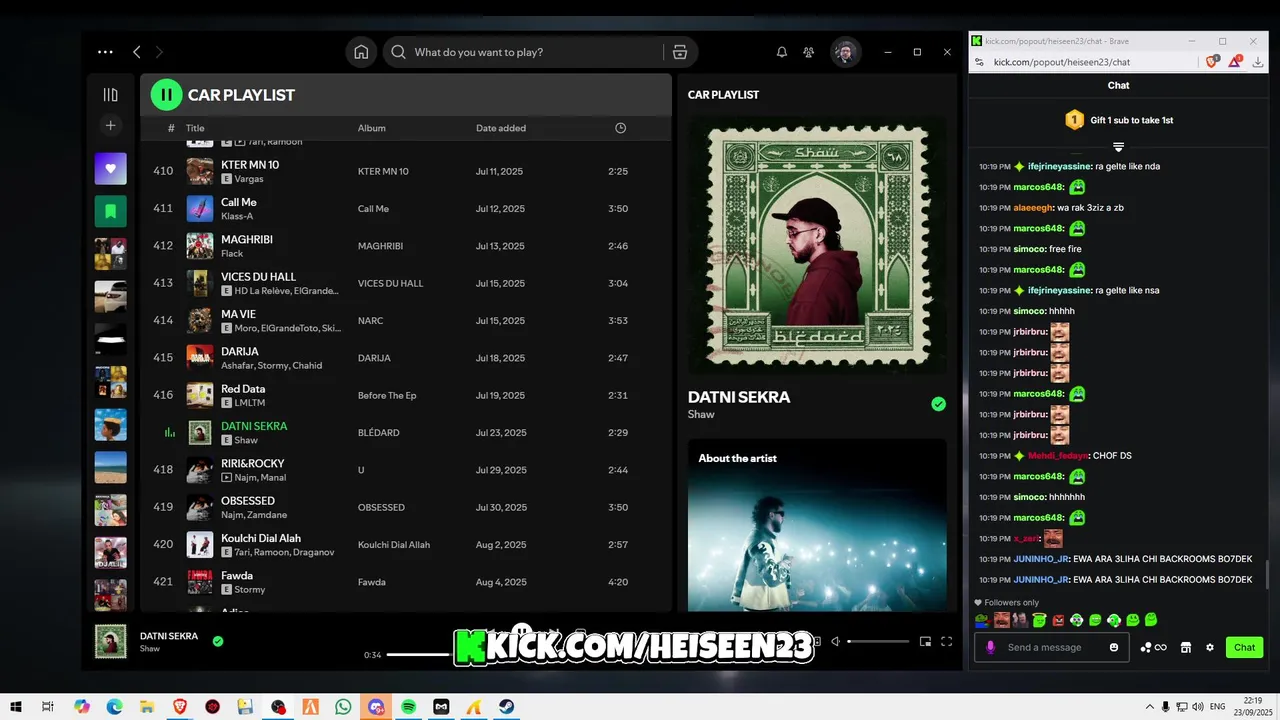Open Spotify three-dot menu
The height and width of the screenshot is (720, 1280).
click(x=105, y=52)
